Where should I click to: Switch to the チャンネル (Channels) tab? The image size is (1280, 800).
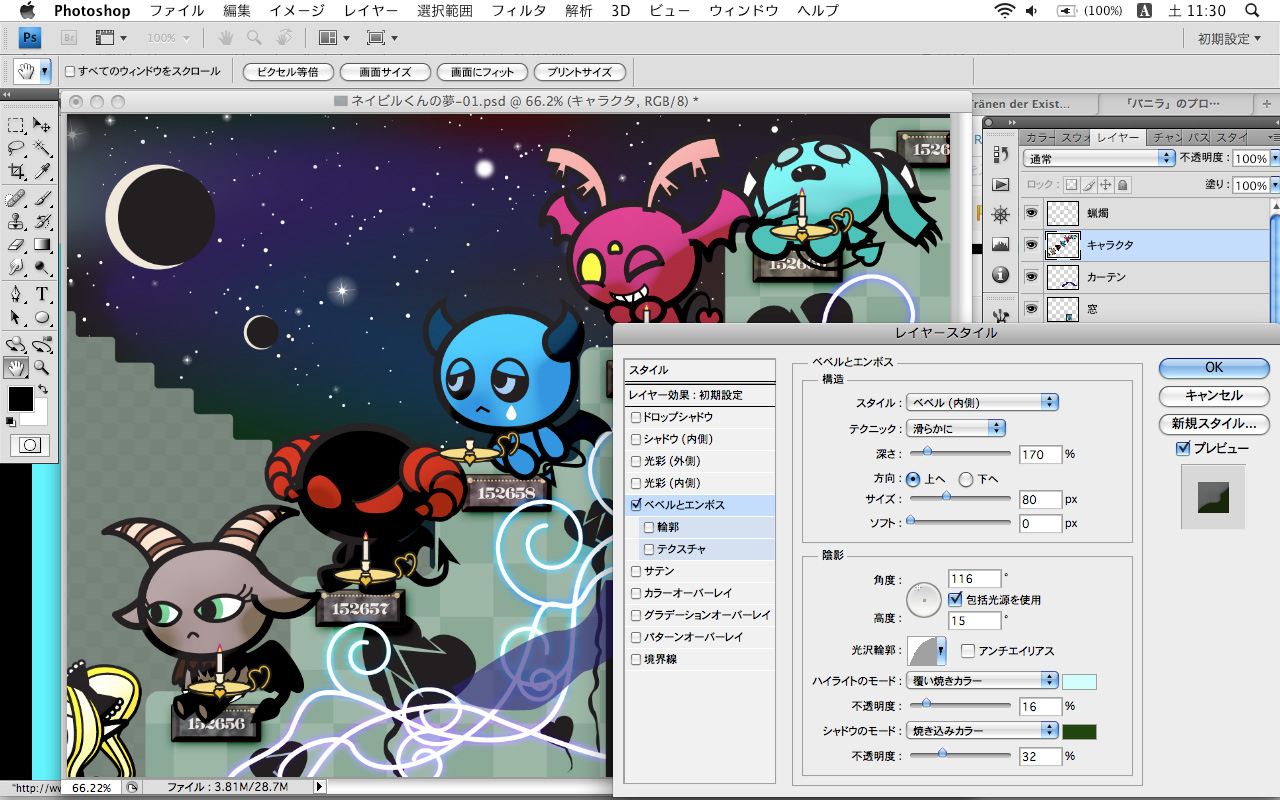coord(1166,137)
